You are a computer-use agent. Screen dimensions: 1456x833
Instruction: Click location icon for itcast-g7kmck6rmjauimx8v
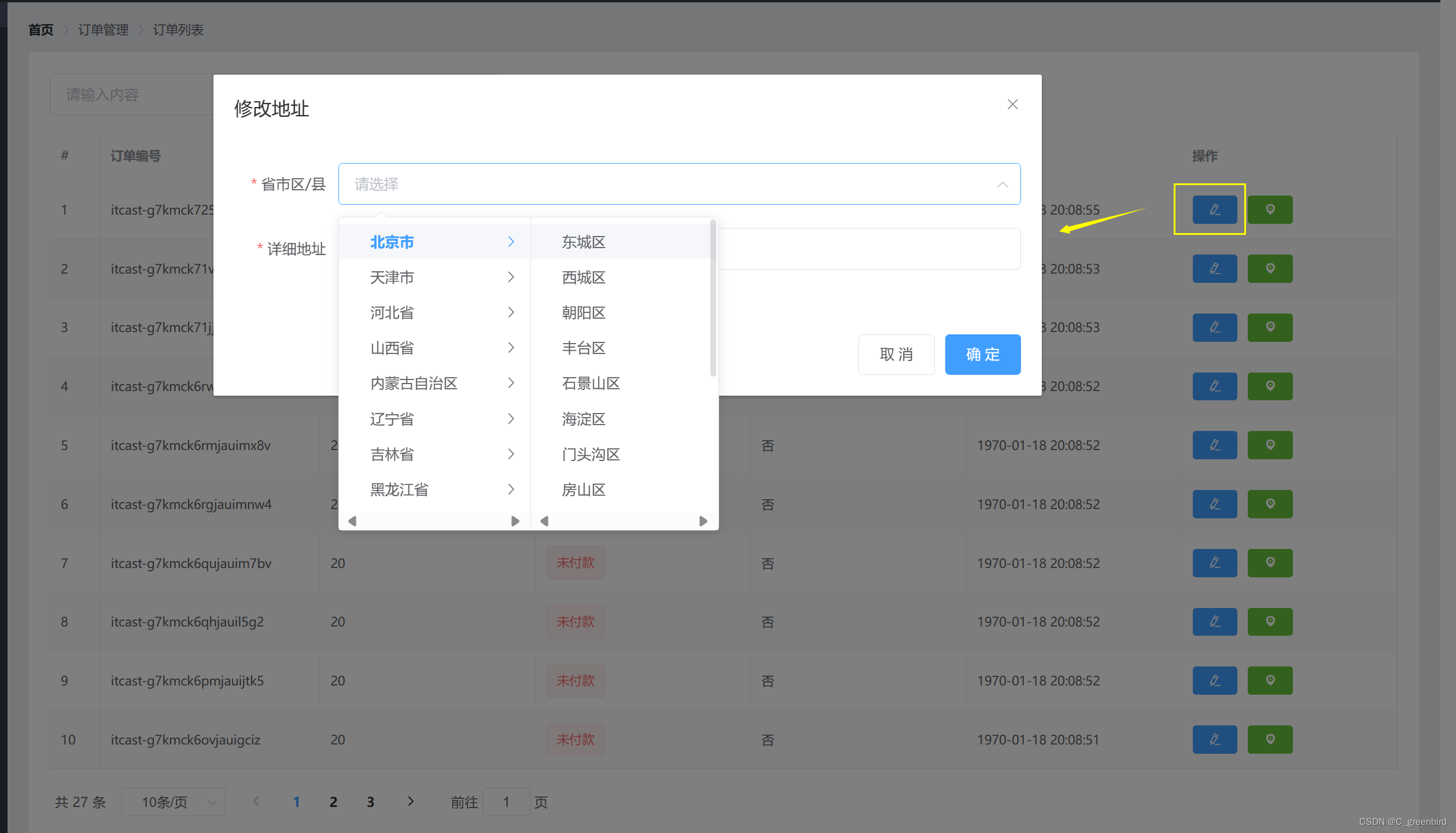click(x=1270, y=445)
